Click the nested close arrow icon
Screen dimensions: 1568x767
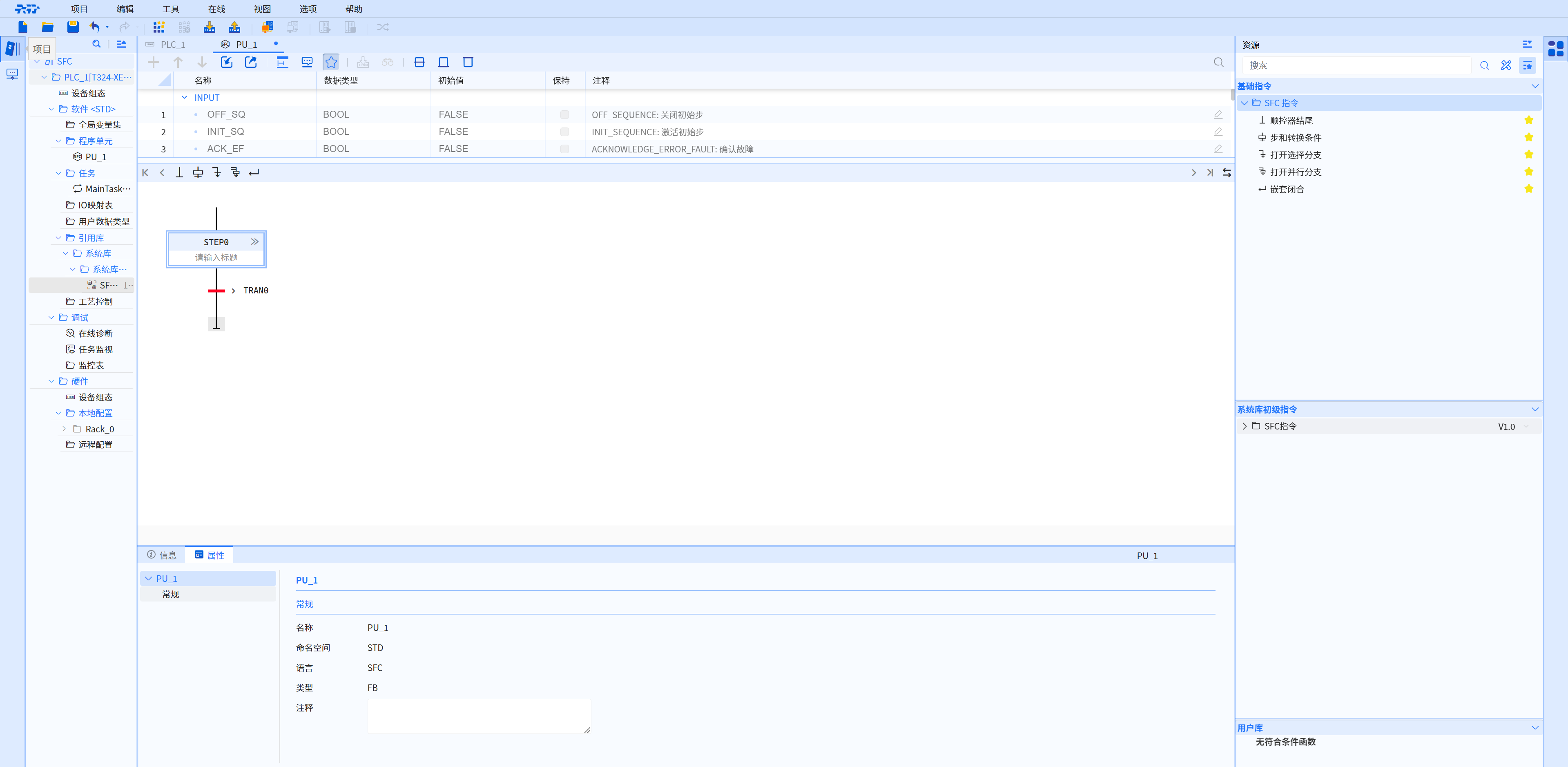click(254, 172)
